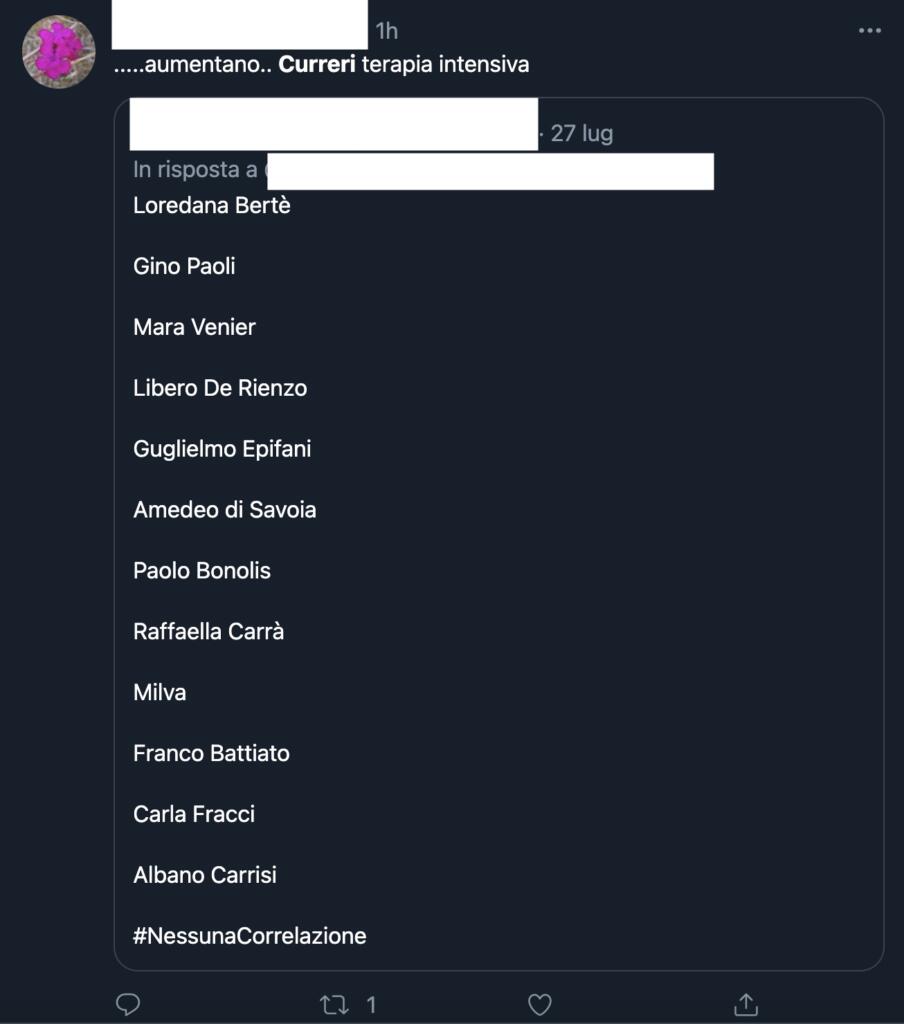Click the Mara Venier name
The width and height of the screenshot is (904, 1024).
pyautogui.click(x=194, y=327)
